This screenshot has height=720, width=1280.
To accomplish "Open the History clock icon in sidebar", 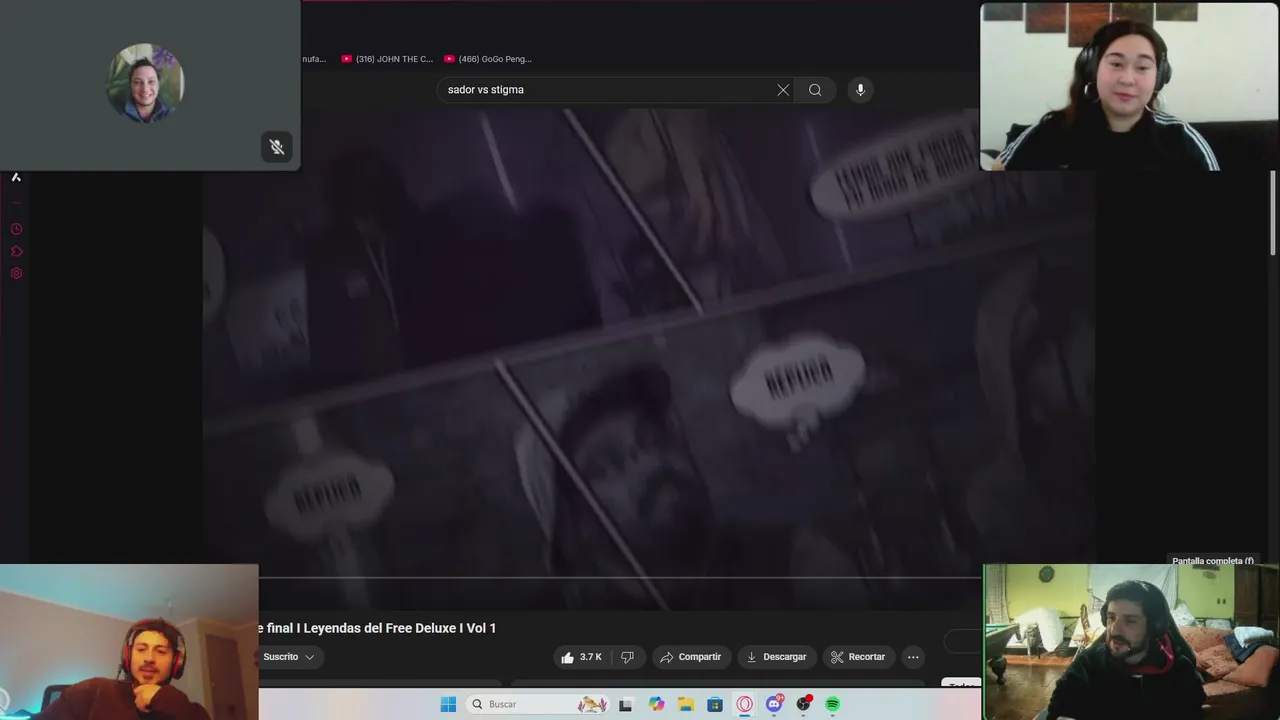I will [x=16, y=229].
